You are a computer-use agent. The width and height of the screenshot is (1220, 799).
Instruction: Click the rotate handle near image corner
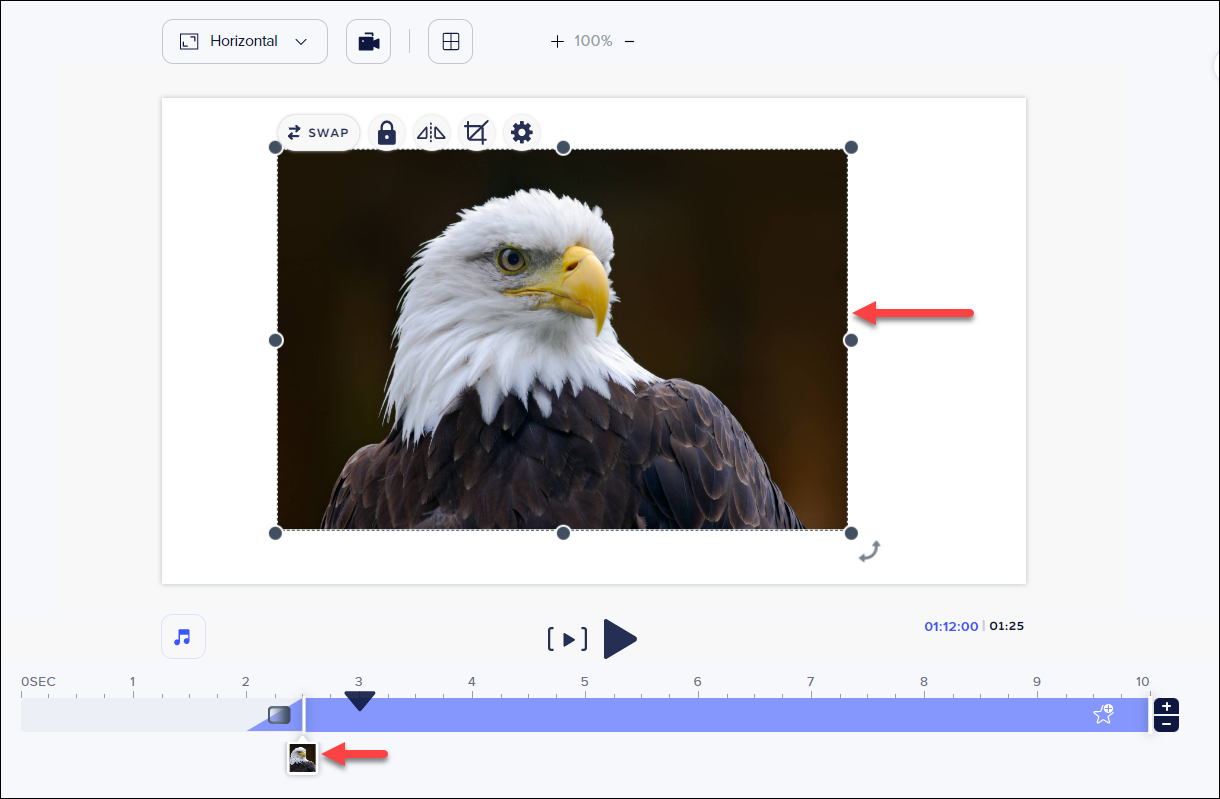coord(870,551)
